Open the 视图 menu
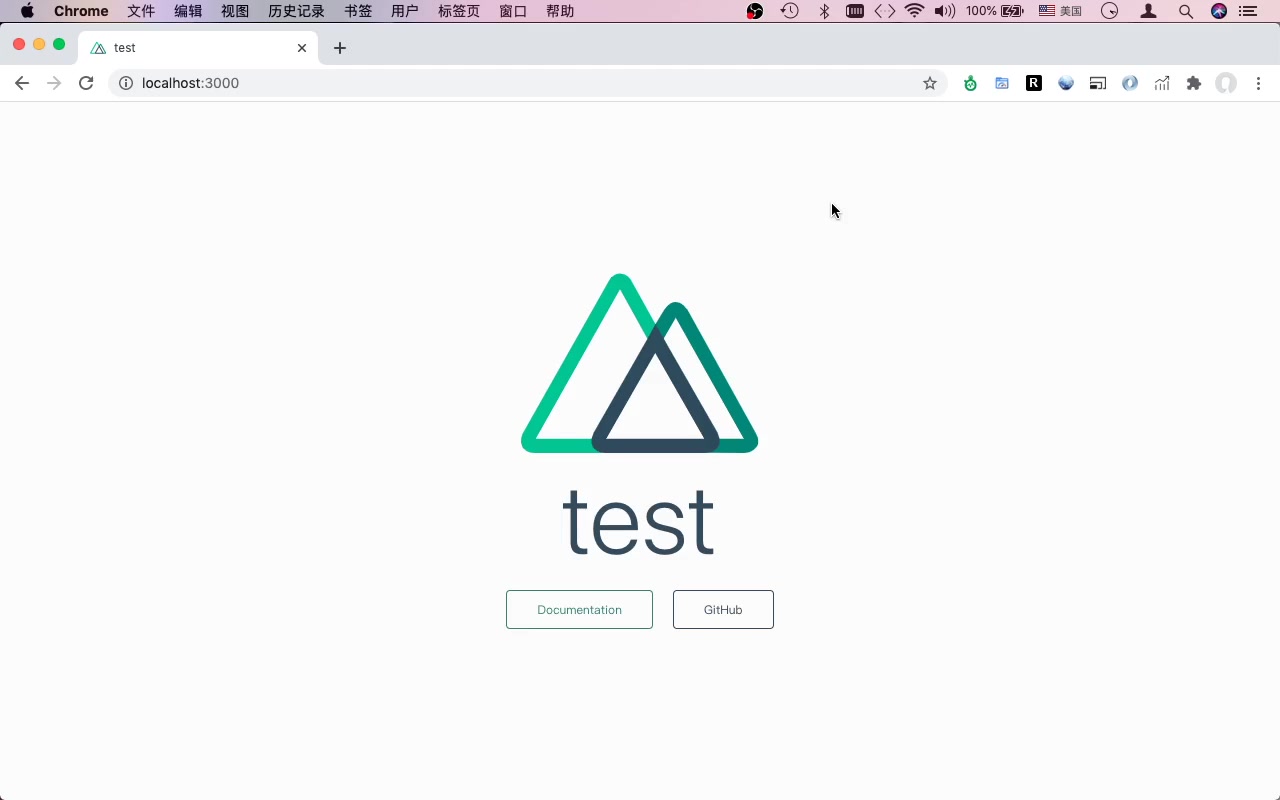Screen dimensions: 1280x800 (235, 11)
